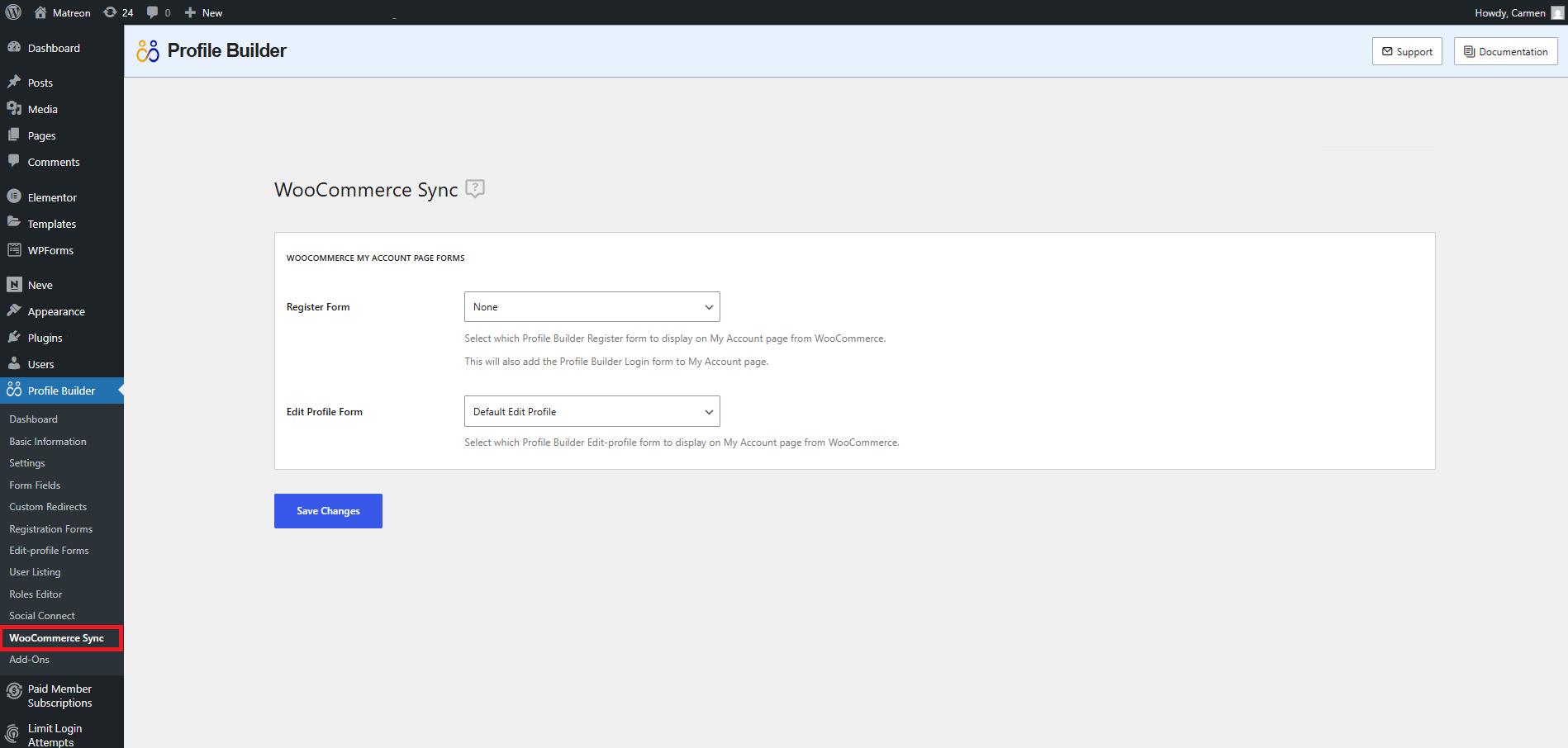Click the Users person icon
Screen dimensions: 1568x748
pos(14,363)
